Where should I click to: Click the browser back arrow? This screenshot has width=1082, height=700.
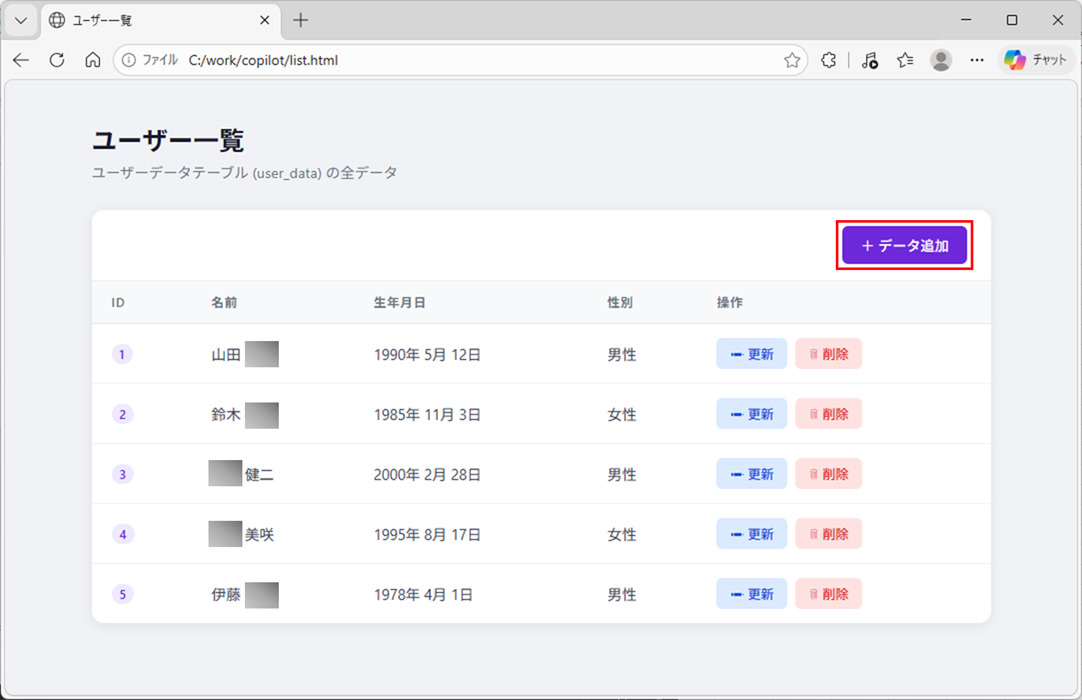pos(21,60)
